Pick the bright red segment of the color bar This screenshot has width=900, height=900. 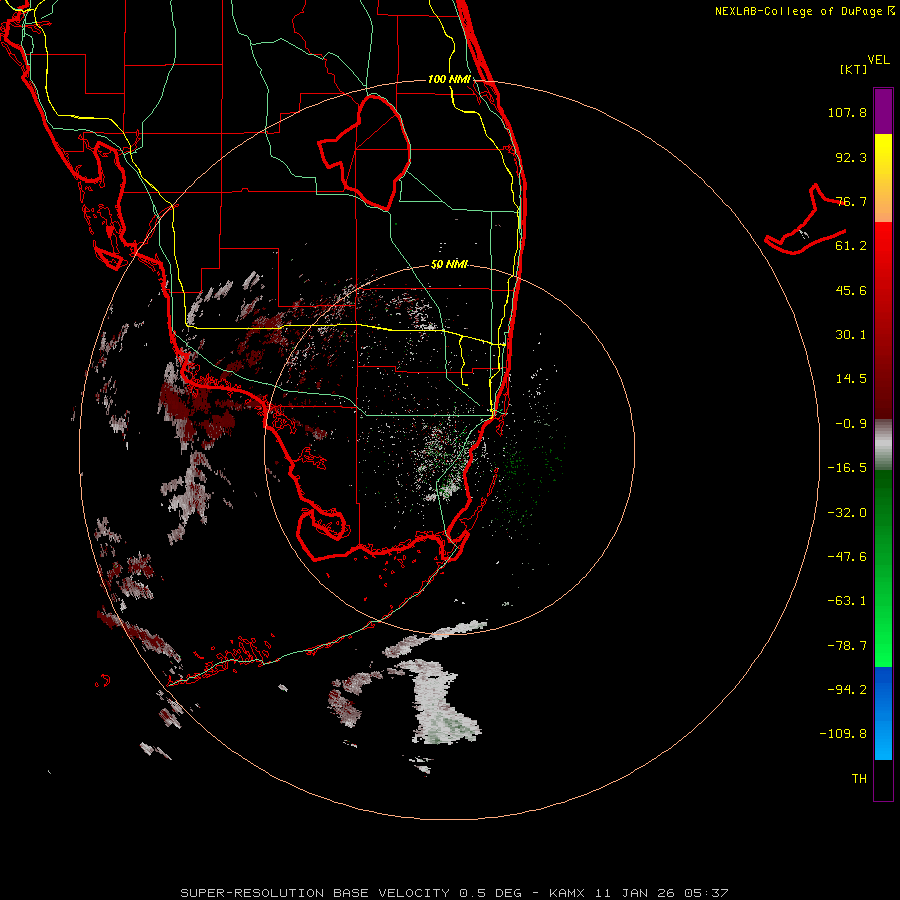point(883,255)
